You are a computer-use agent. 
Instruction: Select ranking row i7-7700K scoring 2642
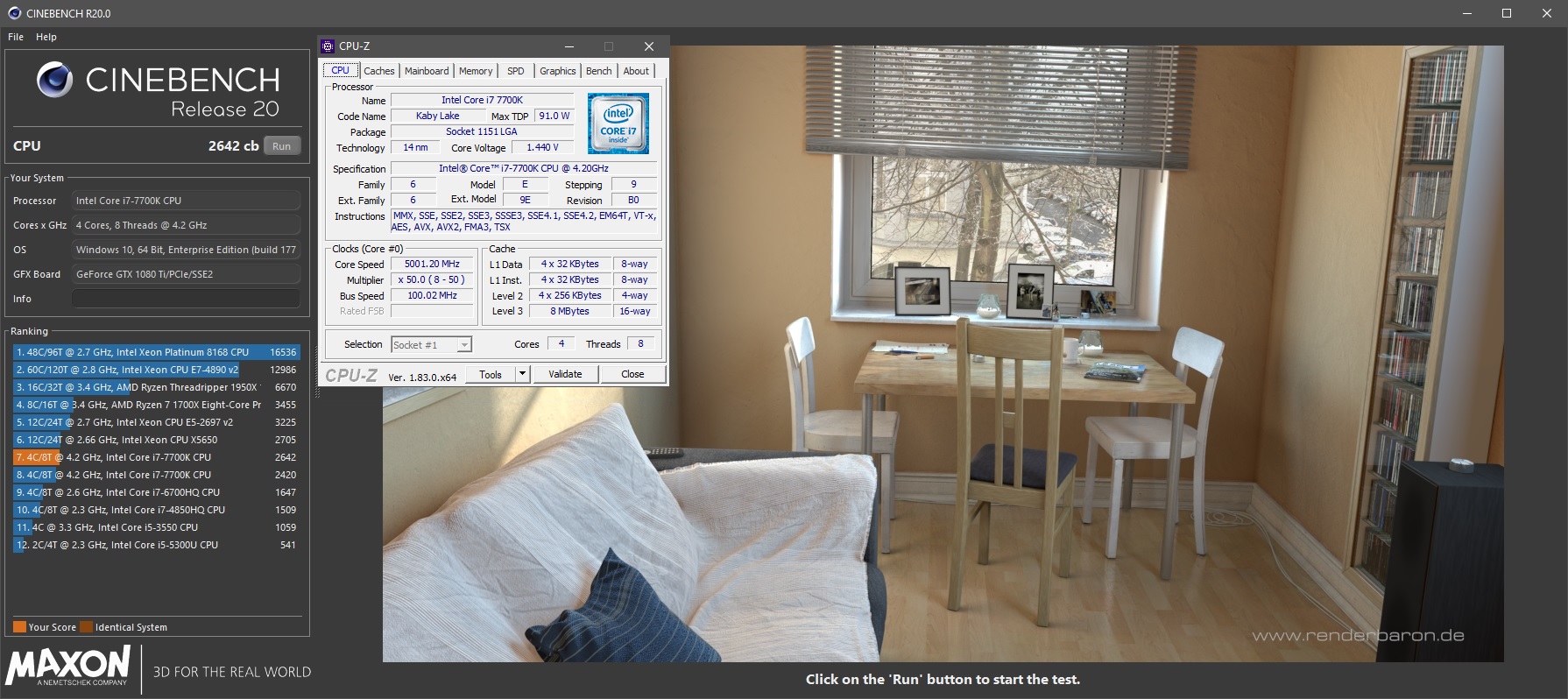[157, 457]
